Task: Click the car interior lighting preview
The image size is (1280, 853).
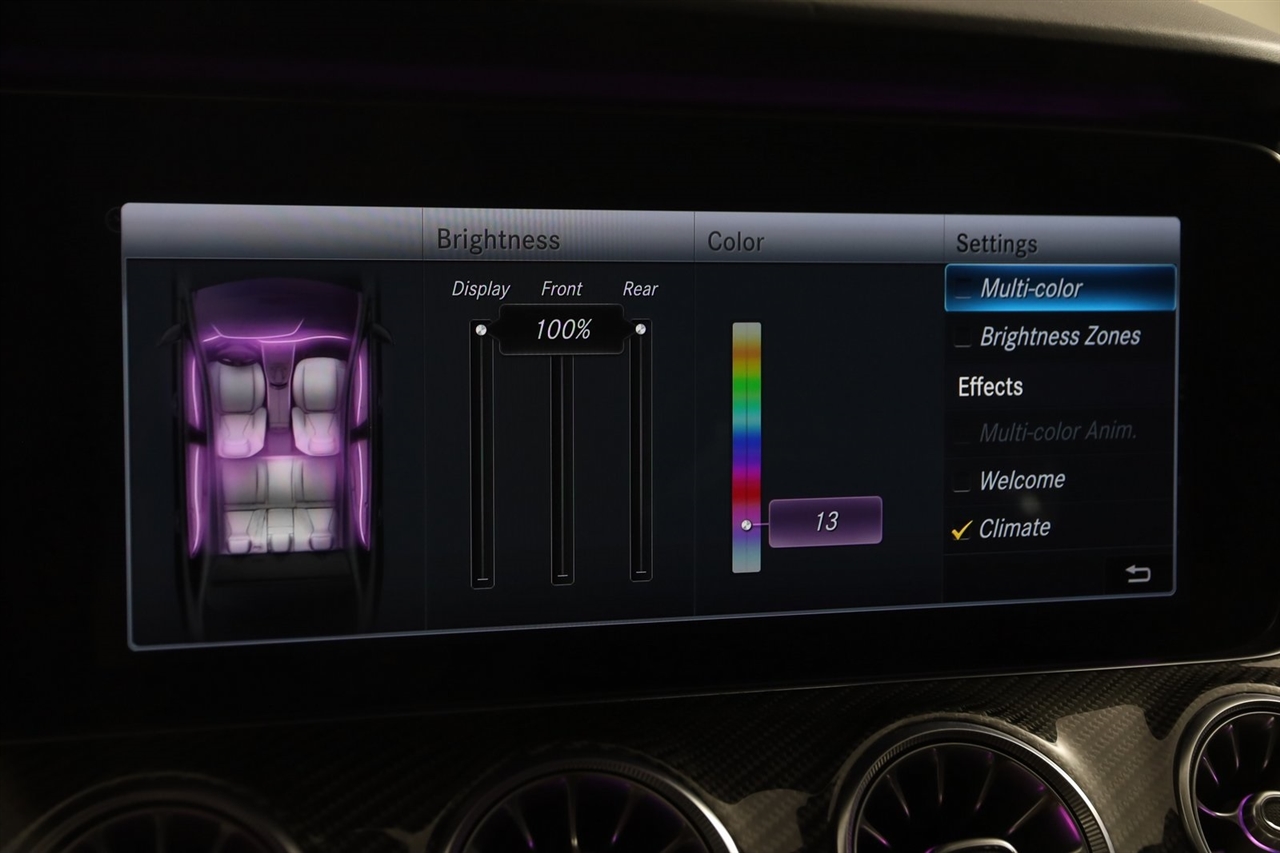Action: point(278,420)
